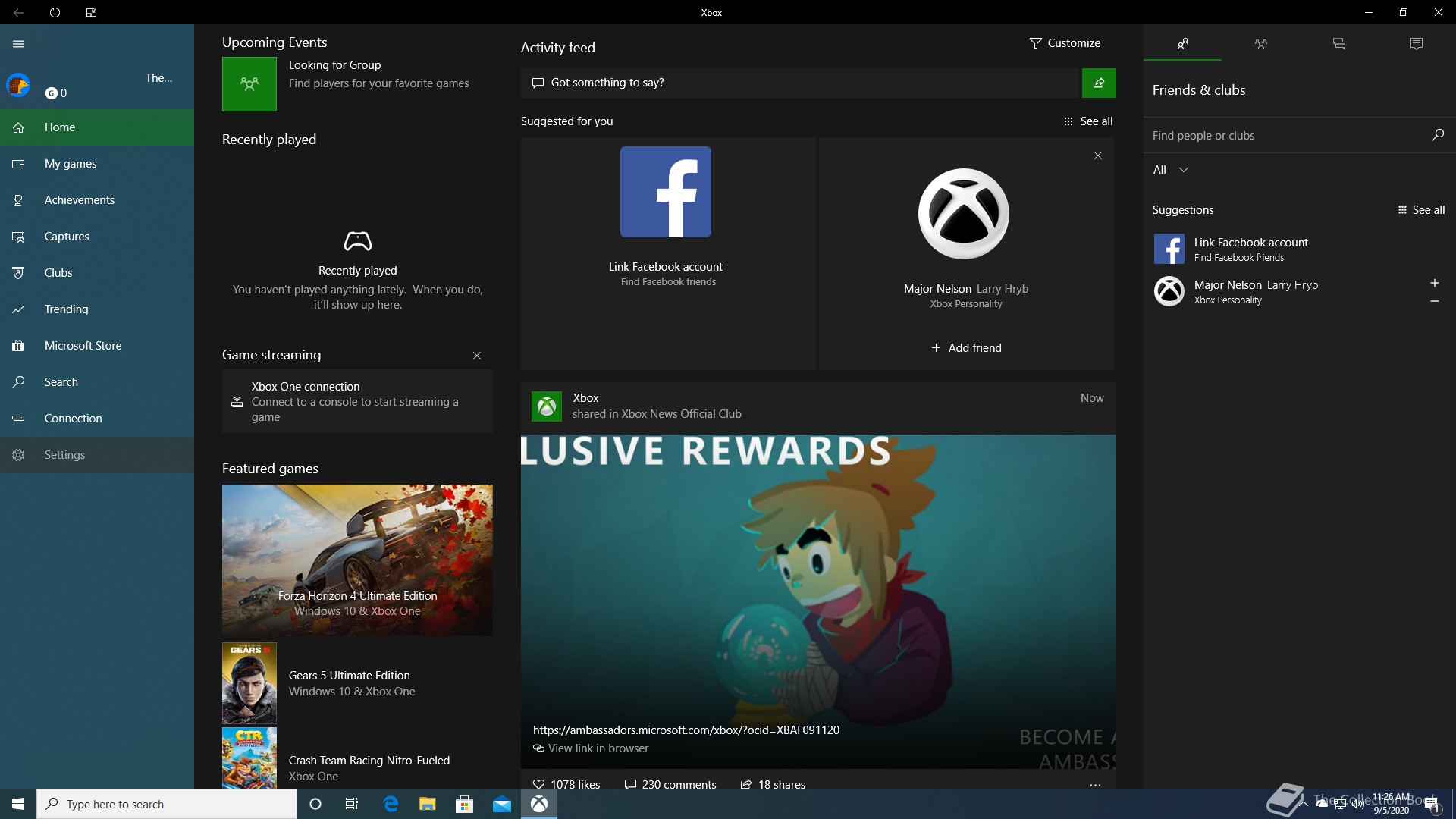
Task: Click the compact view icon in title bar
Action: [91, 12]
